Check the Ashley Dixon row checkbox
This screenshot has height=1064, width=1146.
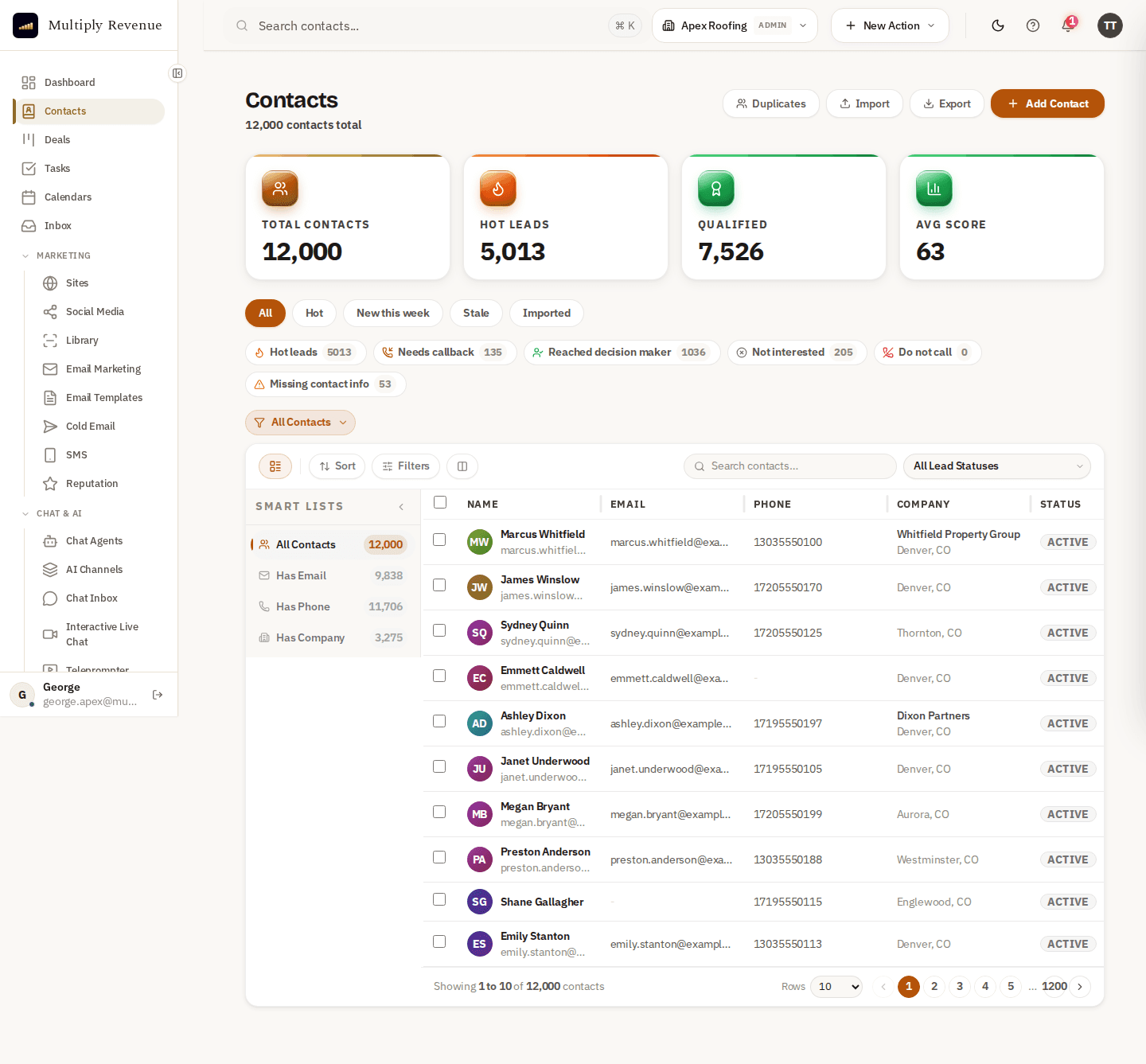pyautogui.click(x=439, y=721)
